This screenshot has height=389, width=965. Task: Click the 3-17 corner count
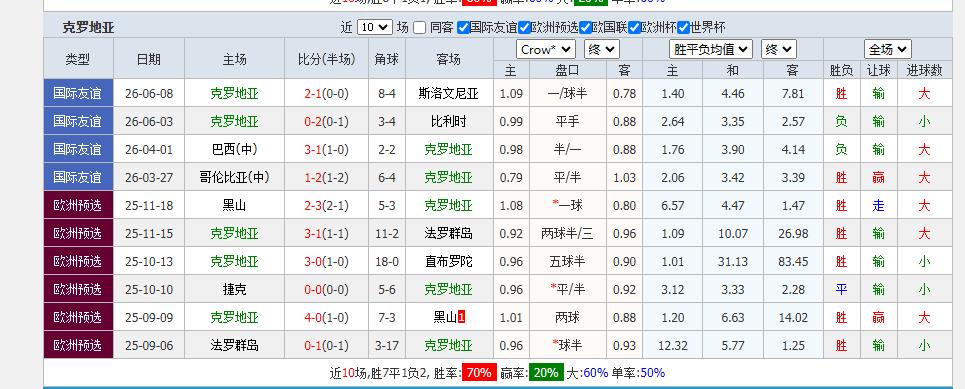pyautogui.click(x=386, y=345)
